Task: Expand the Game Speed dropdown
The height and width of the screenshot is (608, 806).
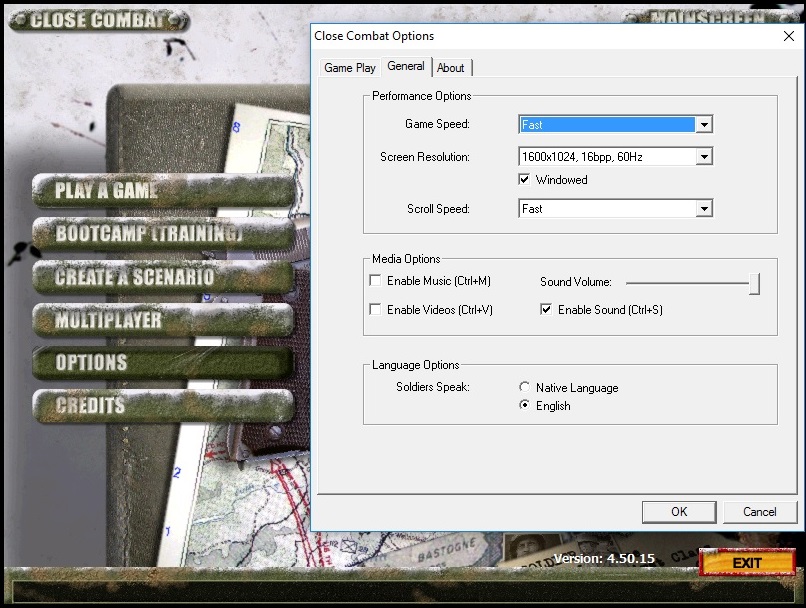Action: (x=704, y=124)
